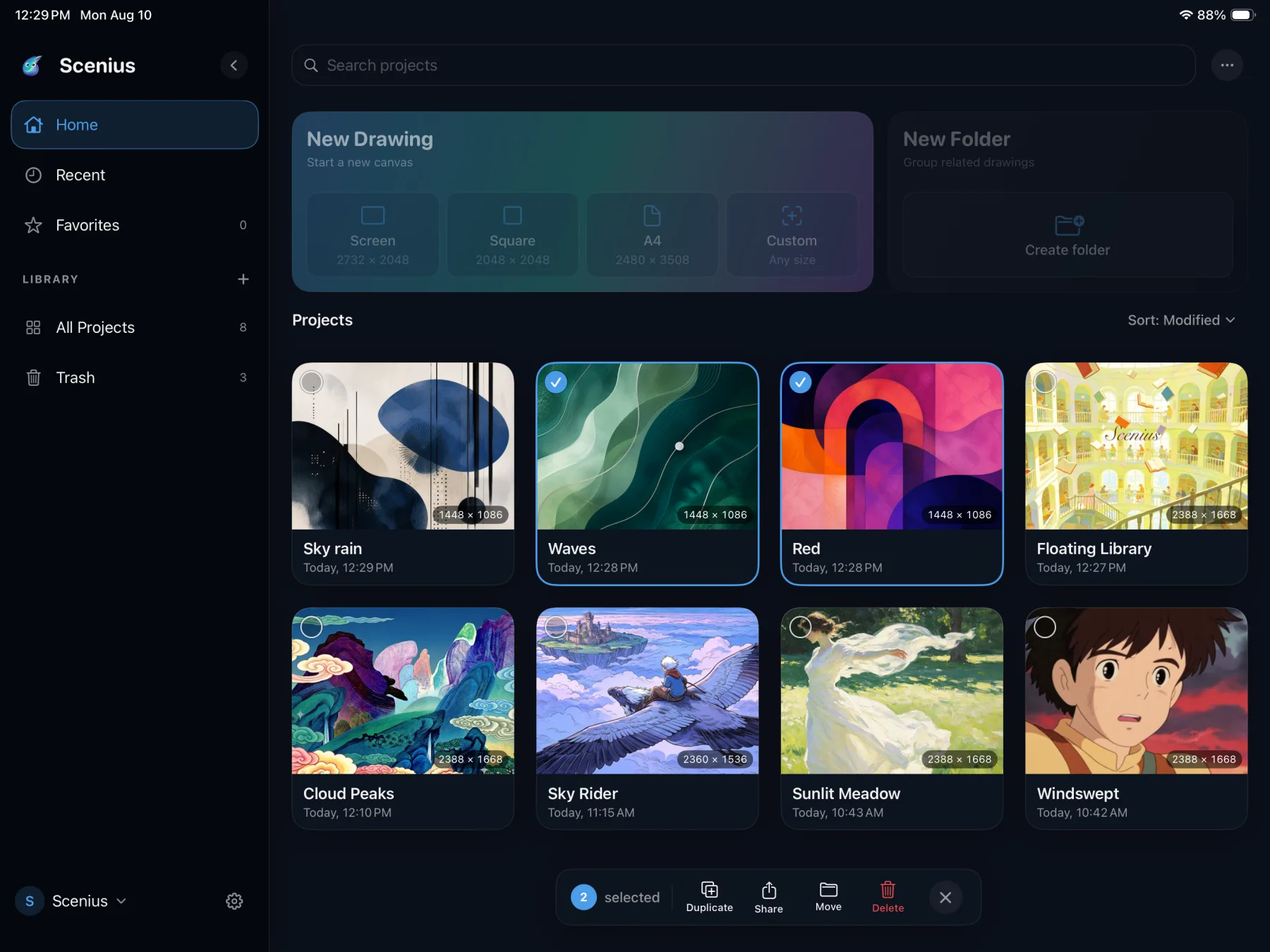
Task: Select the Sunlit Meadow project checkbox
Action: [x=800, y=627]
